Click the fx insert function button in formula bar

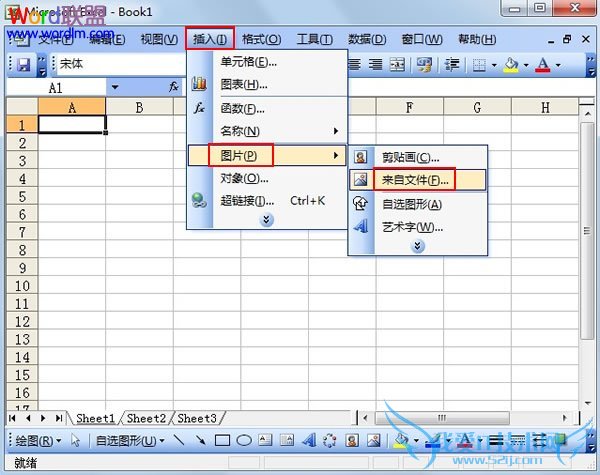174,87
